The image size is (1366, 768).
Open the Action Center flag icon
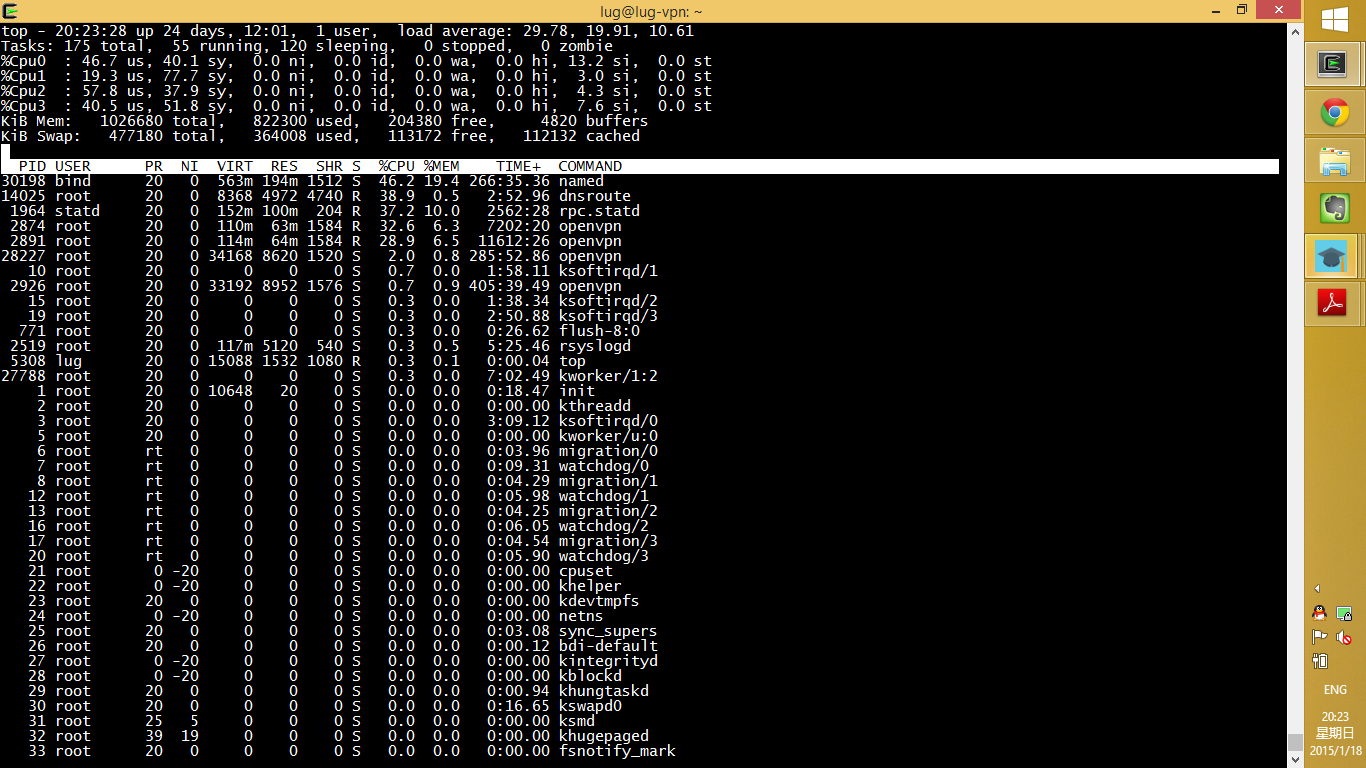[x=1319, y=637]
